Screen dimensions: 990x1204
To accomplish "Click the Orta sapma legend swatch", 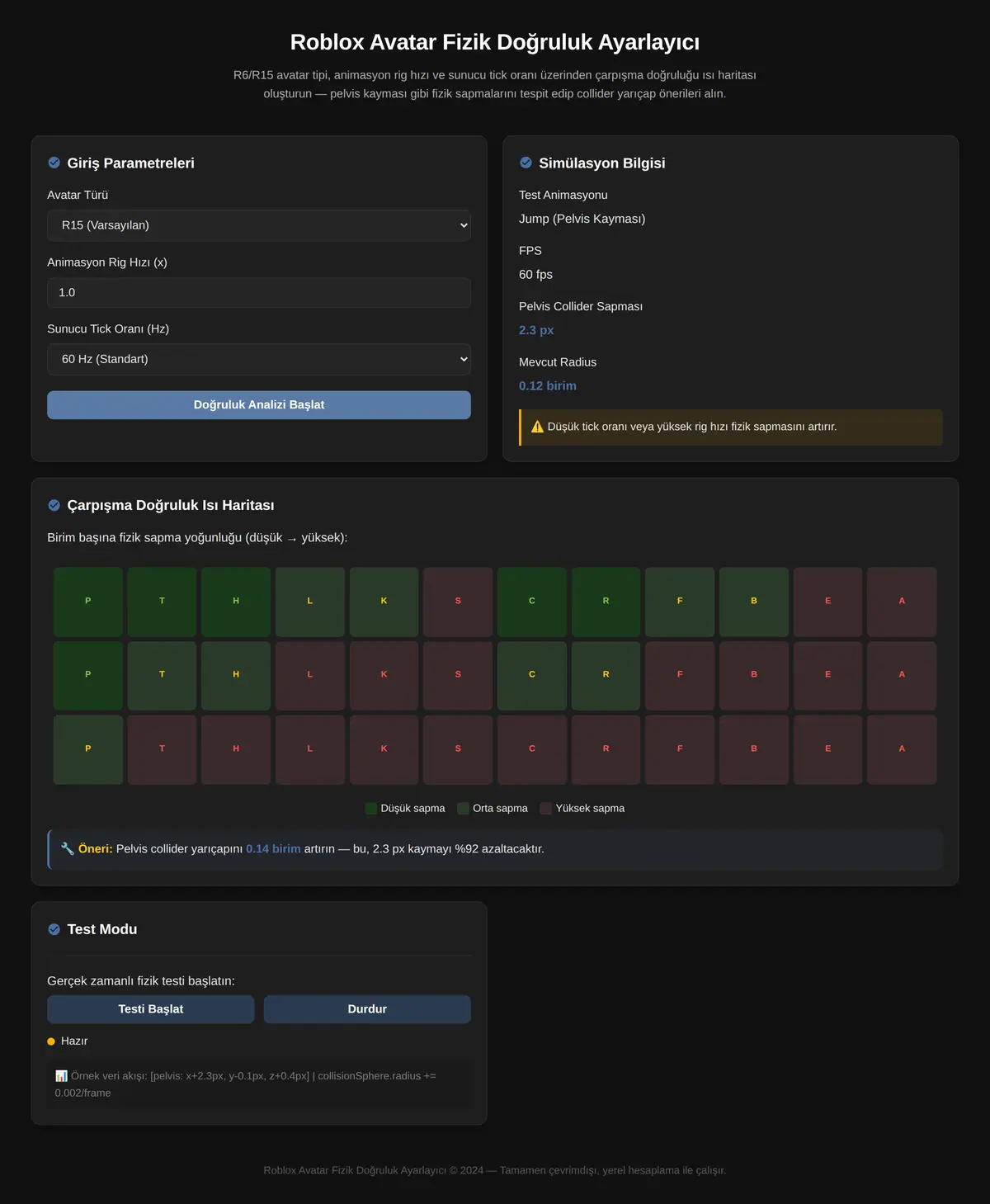I will [463, 808].
